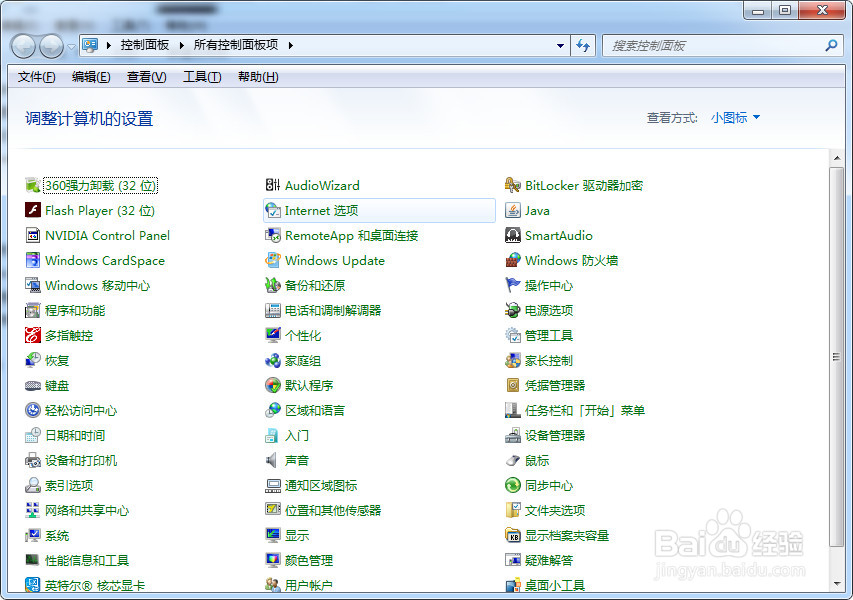Open RemoteApp 和桌面连接 link
Viewport: 853px width, 600px height.
[x=351, y=236]
